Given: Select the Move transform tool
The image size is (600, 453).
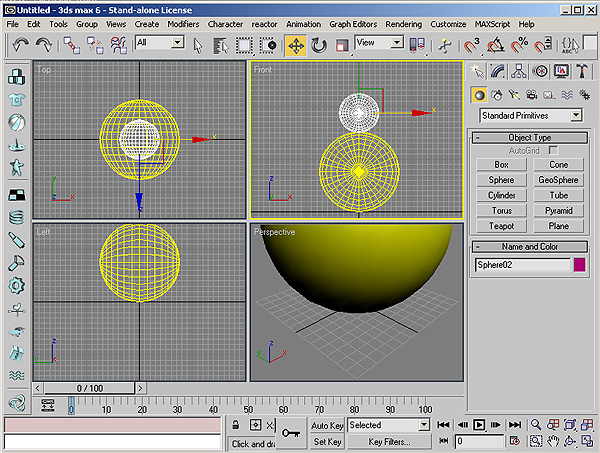Looking at the screenshot, I should (296, 45).
